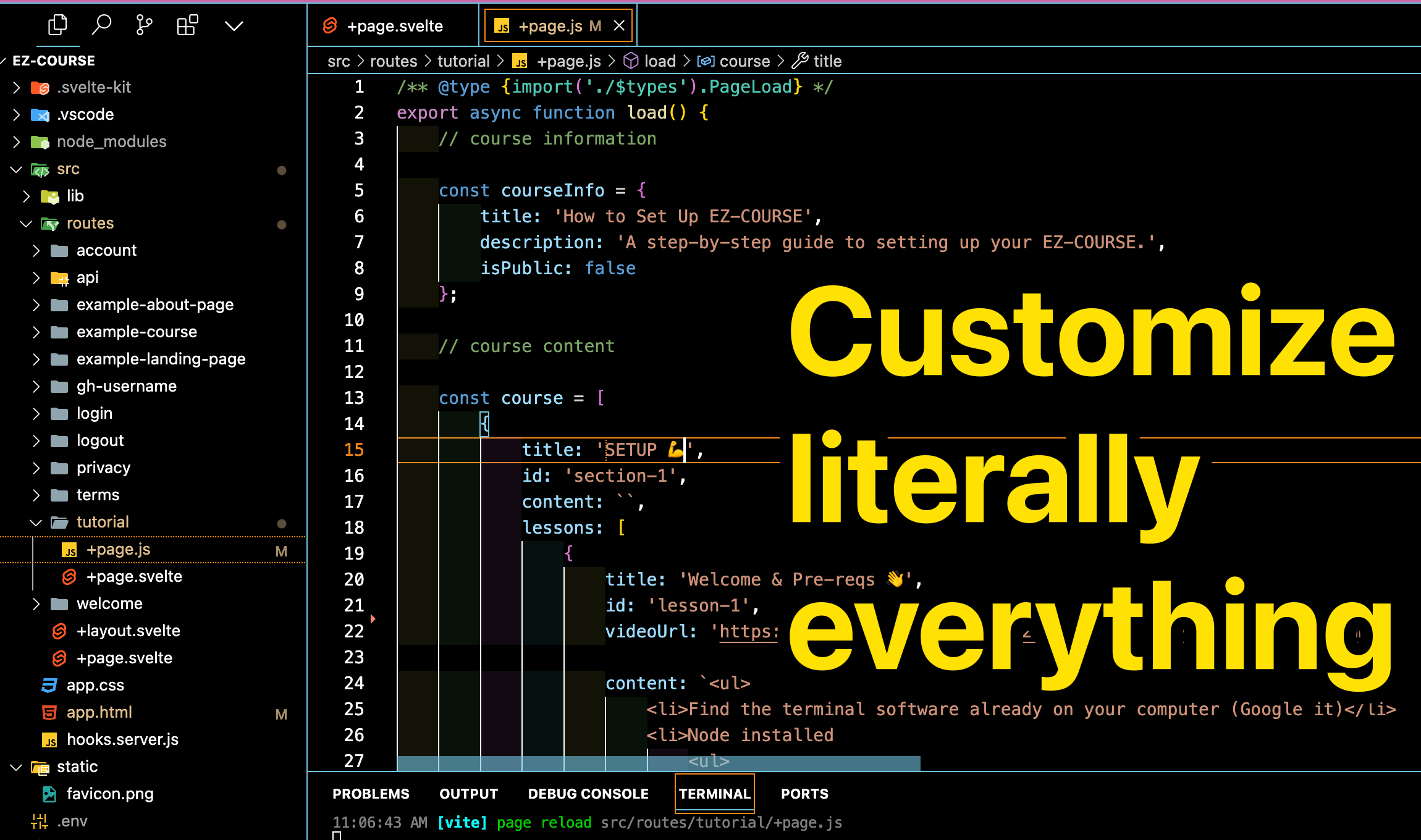The image size is (1421, 840).
Task: Click the videoUrl https link text
Action: [x=748, y=631]
